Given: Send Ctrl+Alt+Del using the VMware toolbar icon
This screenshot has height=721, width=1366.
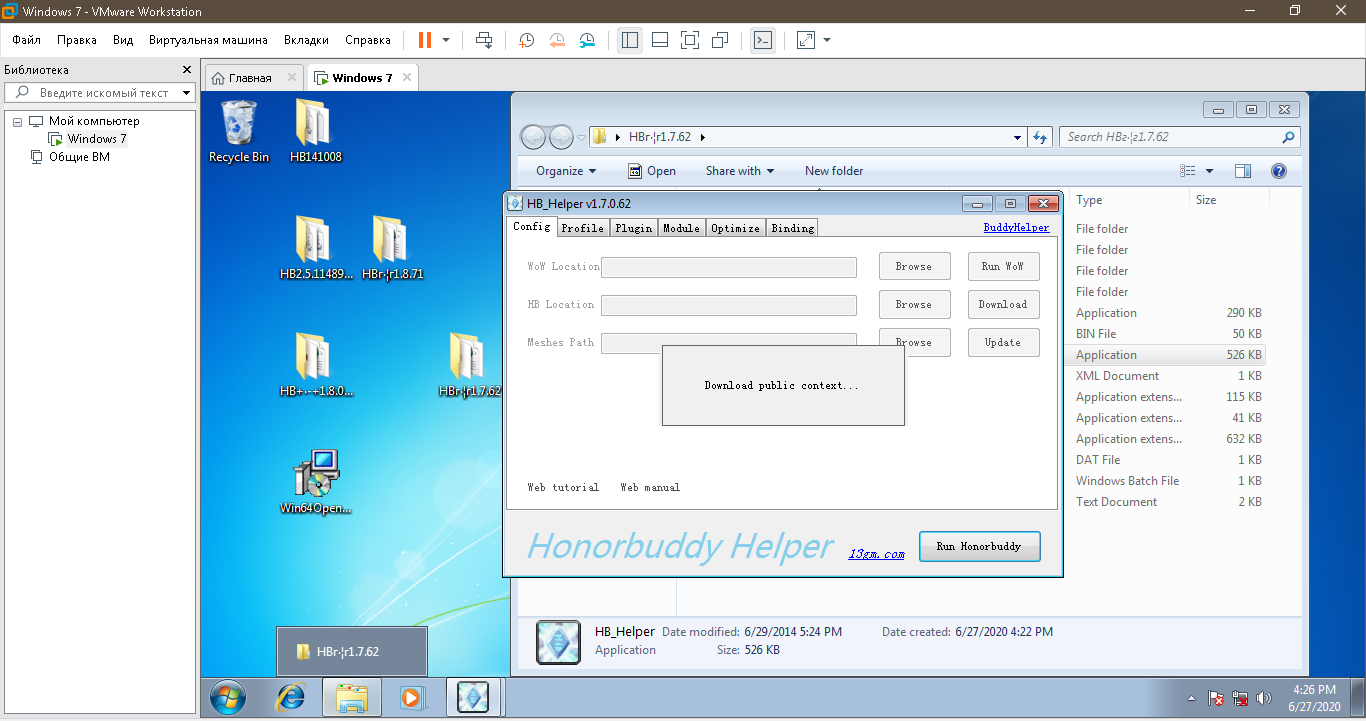Looking at the screenshot, I should click(484, 40).
